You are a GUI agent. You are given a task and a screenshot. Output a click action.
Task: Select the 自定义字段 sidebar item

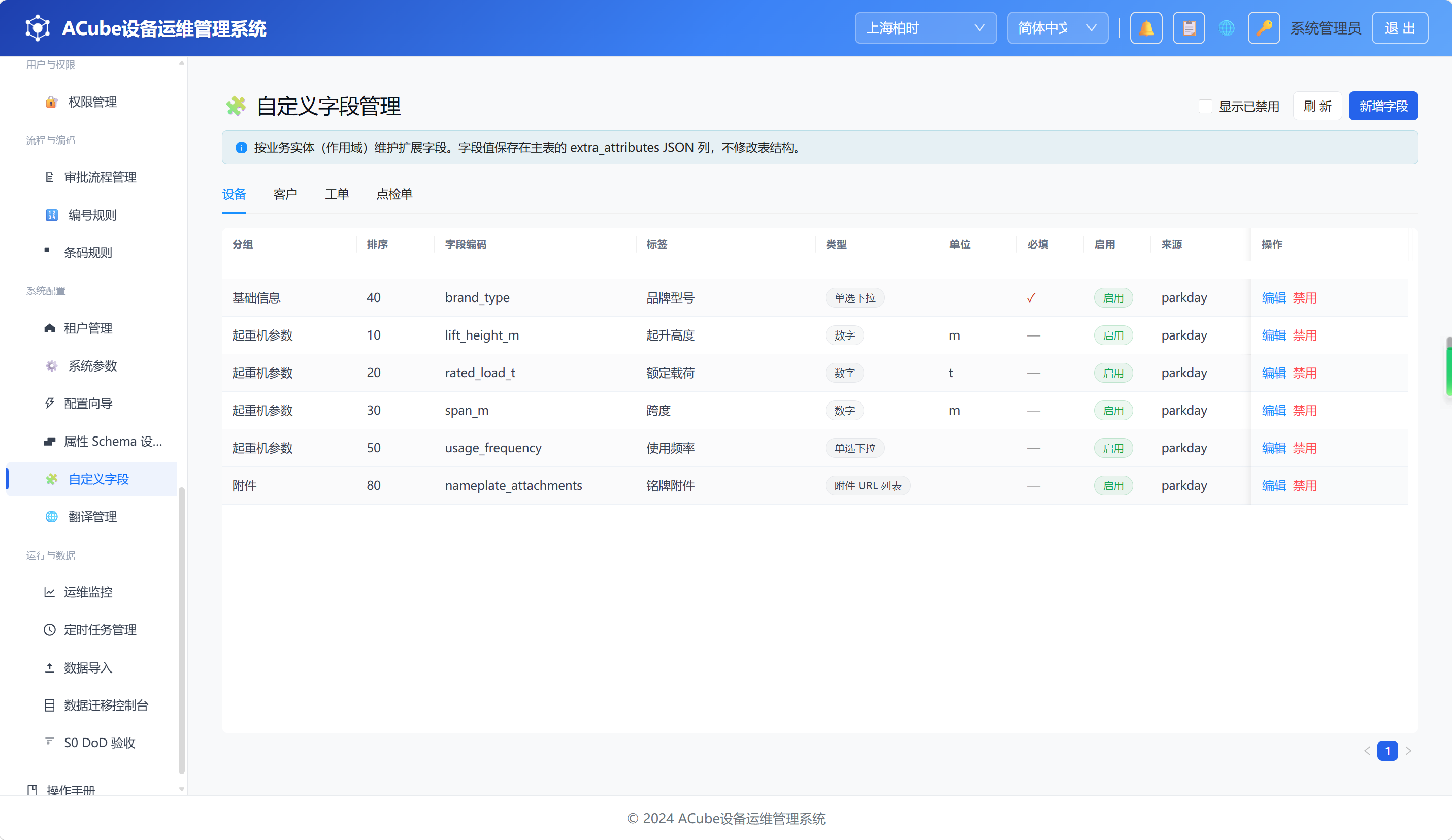click(x=92, y=479)
